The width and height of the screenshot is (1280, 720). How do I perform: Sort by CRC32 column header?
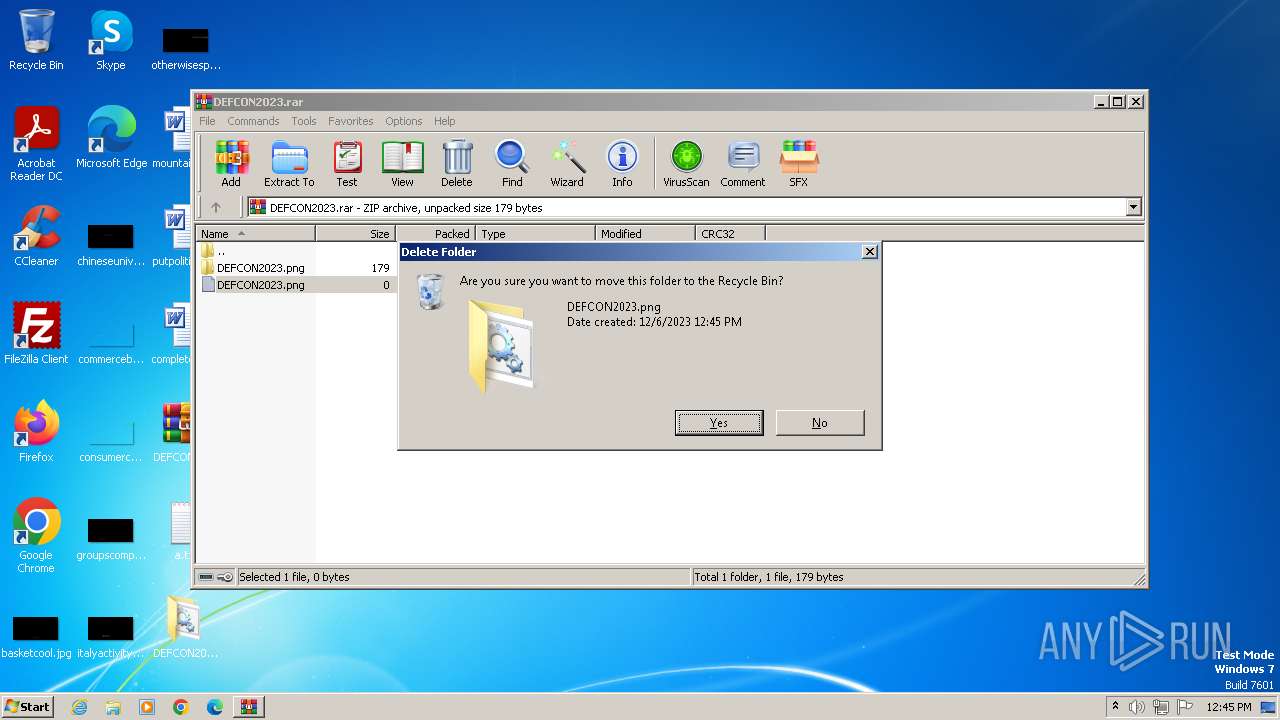tap(731, 234)
